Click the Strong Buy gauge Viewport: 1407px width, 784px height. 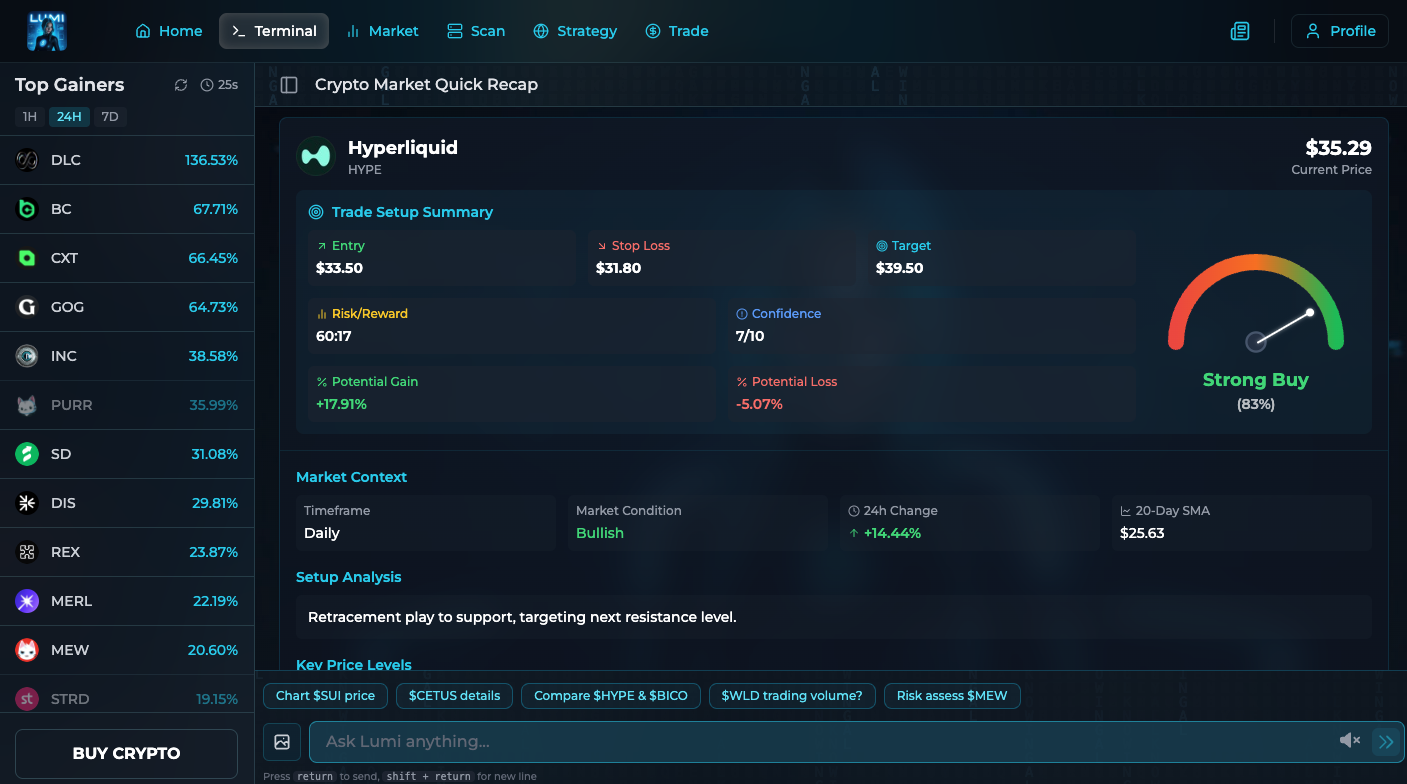tap(1255, 305)
